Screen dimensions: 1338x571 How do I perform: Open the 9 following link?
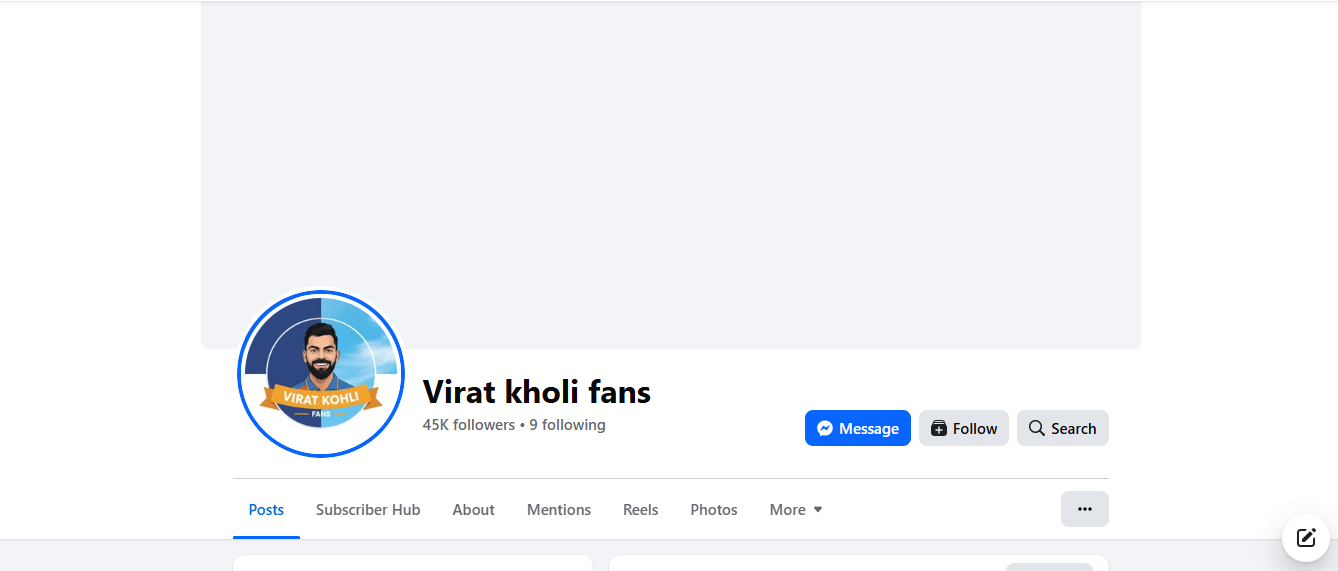click(x=567, y=425)
